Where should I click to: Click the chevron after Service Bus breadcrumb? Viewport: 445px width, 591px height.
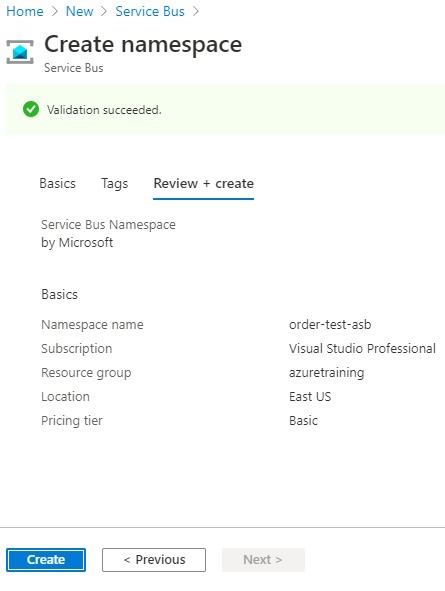[196, 11]
